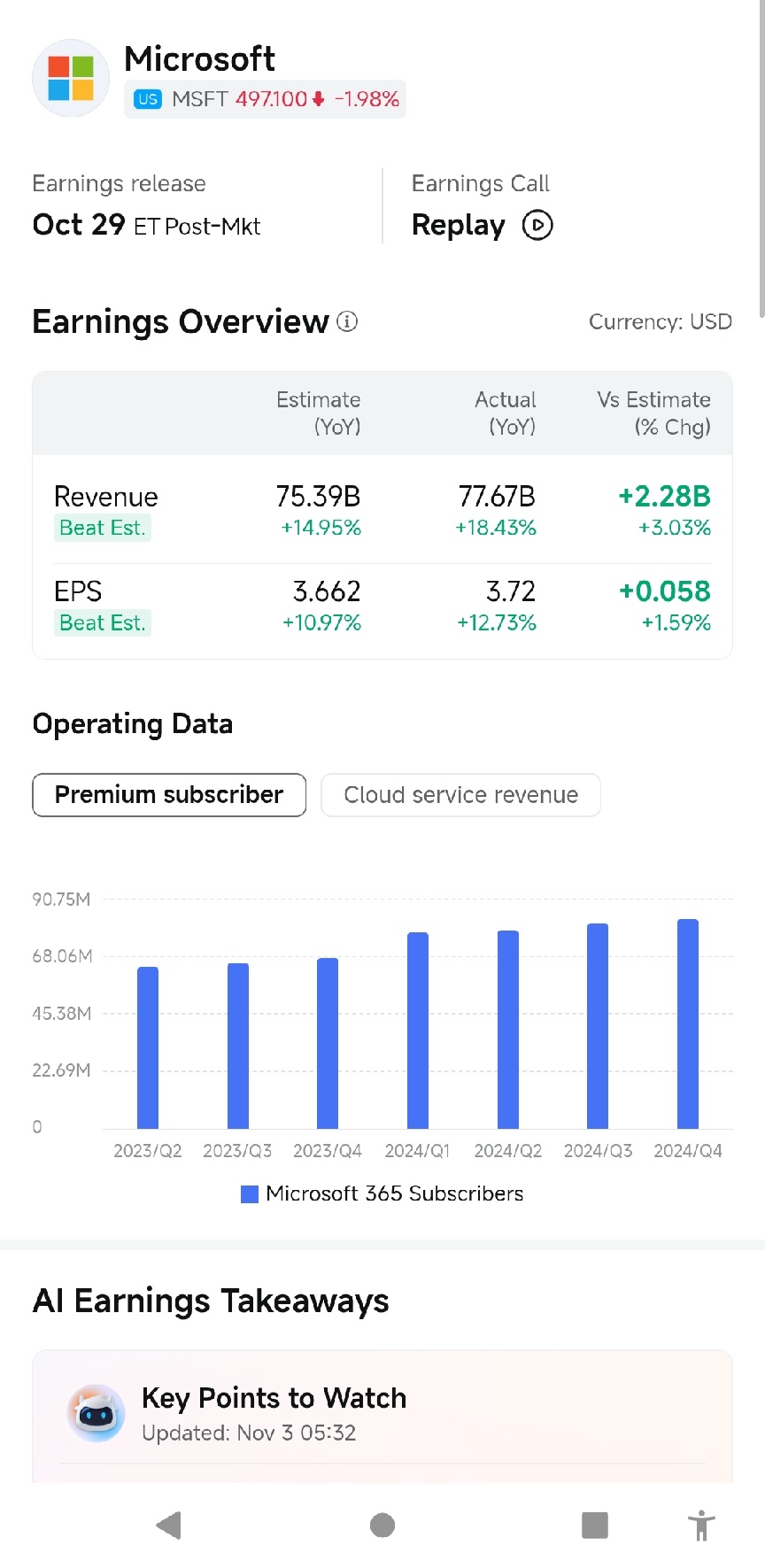This screenshot has width=765, height=1568.
Task: Open the Earnings Overview info icon
Action: [x=347, y=322]
